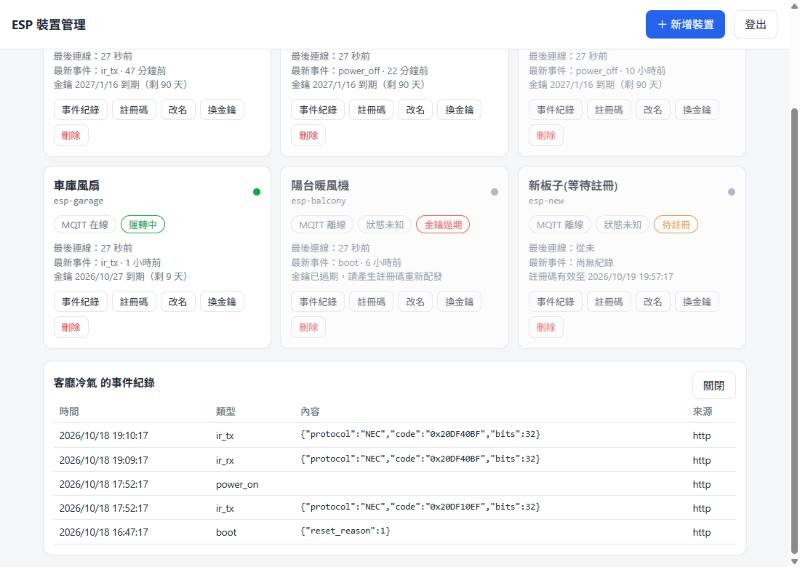Click the ESP 裝置管理 page title
This screenshot has width=800, height=567.
[x=48, y=24]
